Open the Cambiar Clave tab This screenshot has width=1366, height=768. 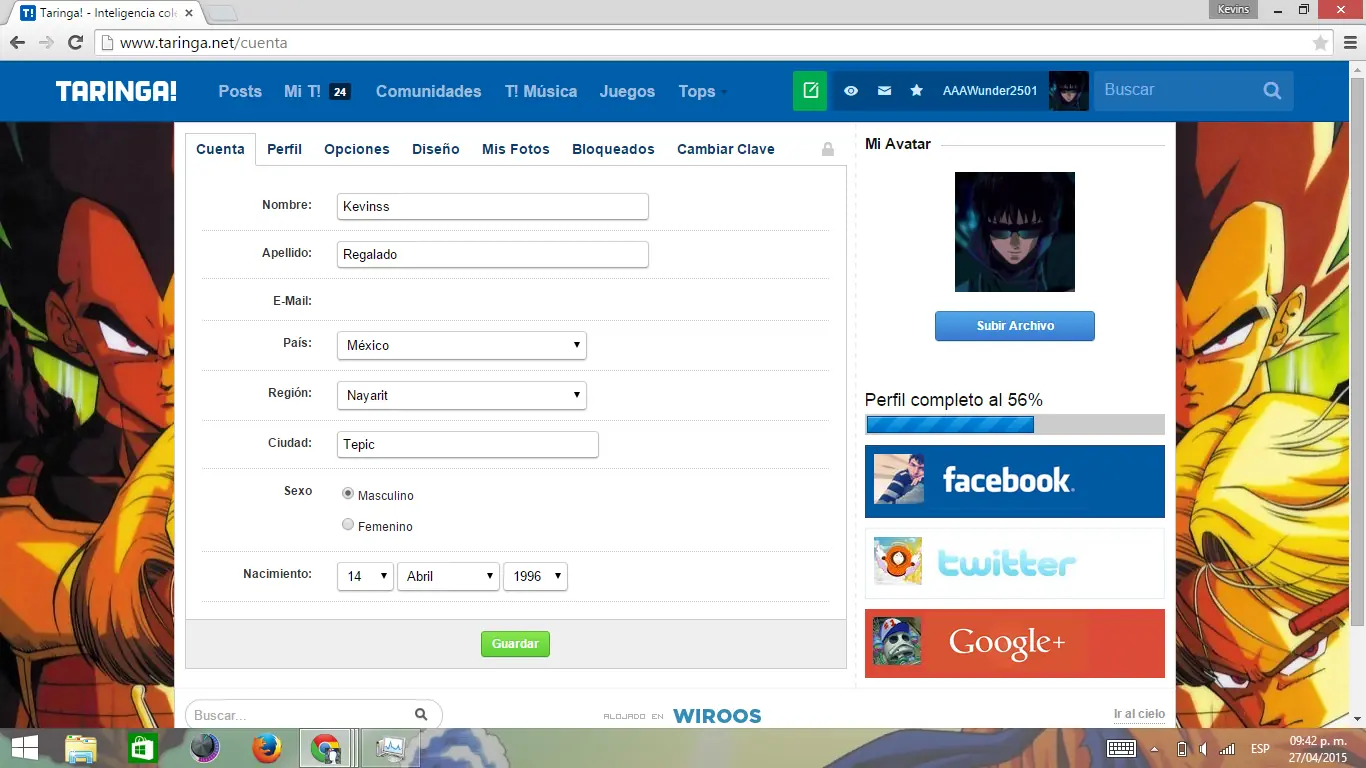tap(726, 149)
